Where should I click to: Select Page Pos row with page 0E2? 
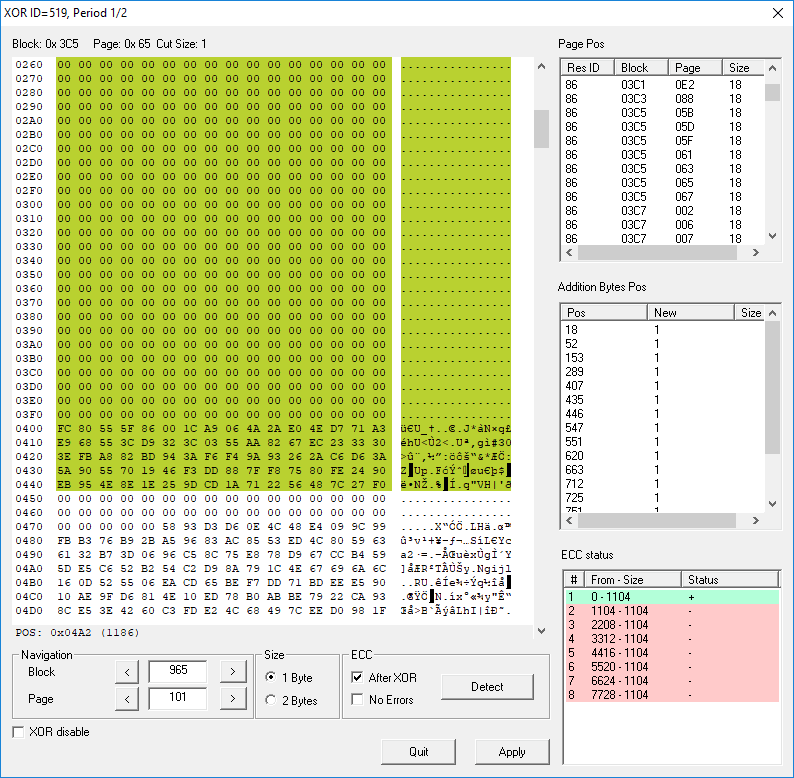point(662,85)
